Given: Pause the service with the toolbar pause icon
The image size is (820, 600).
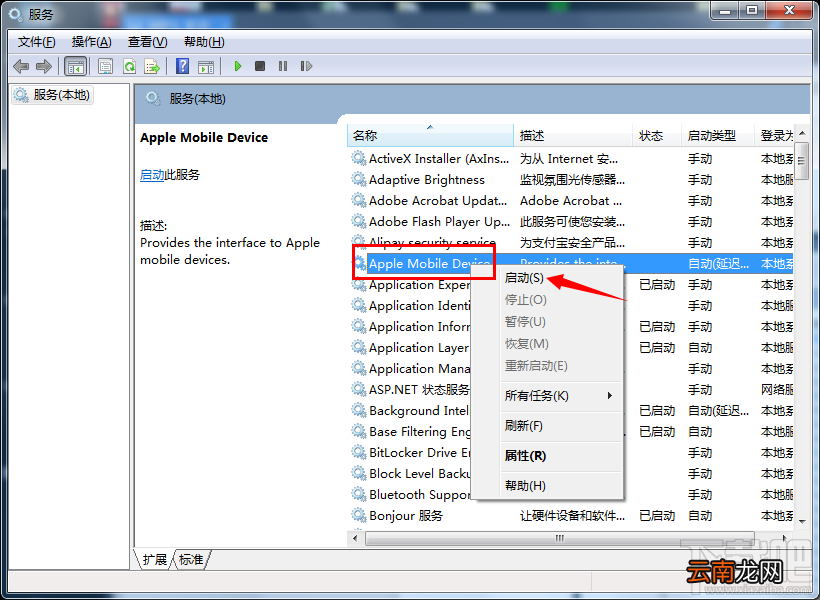Looking at the screenshot, I should (x=283, y=66).
